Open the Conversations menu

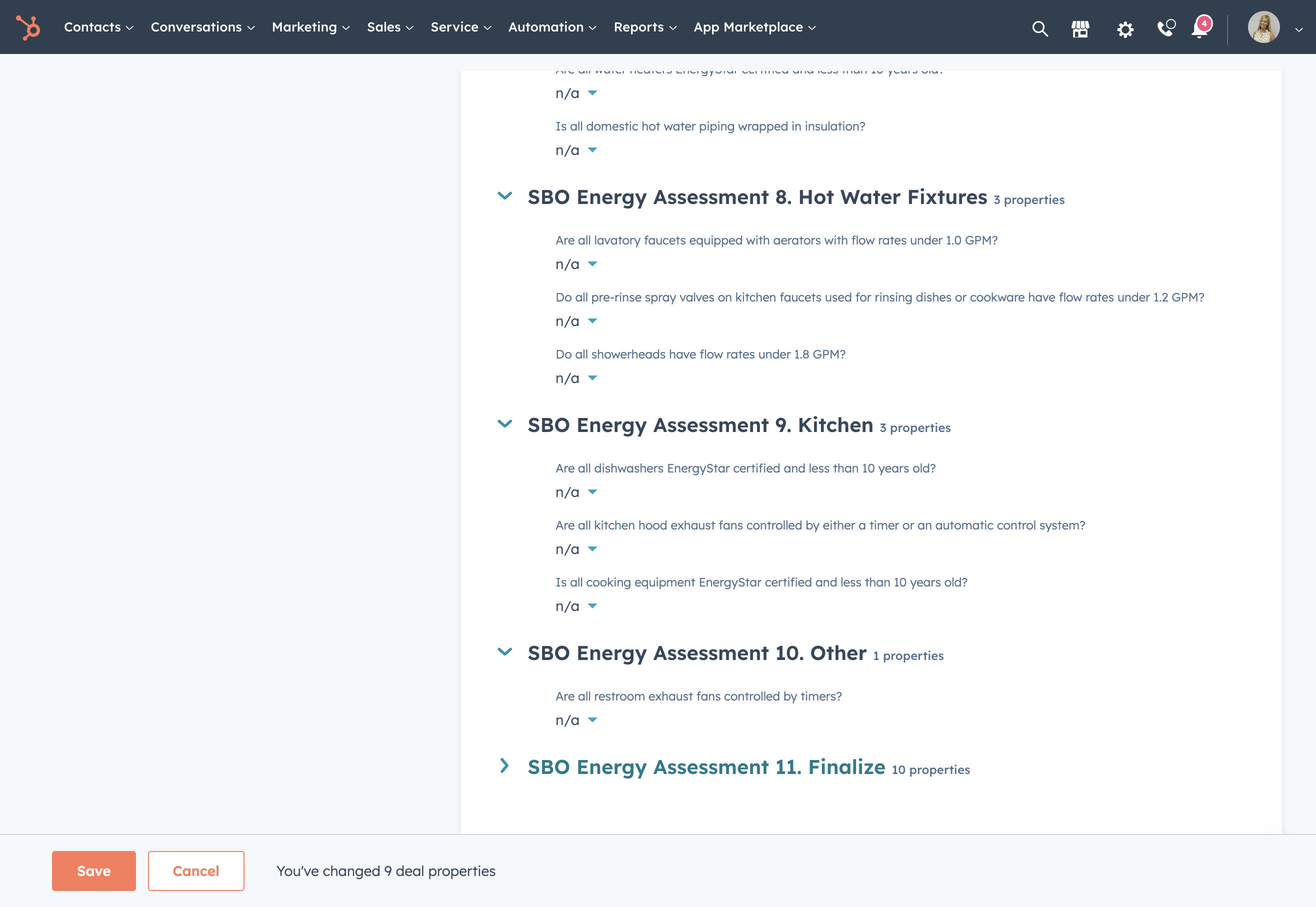point(202,27)
